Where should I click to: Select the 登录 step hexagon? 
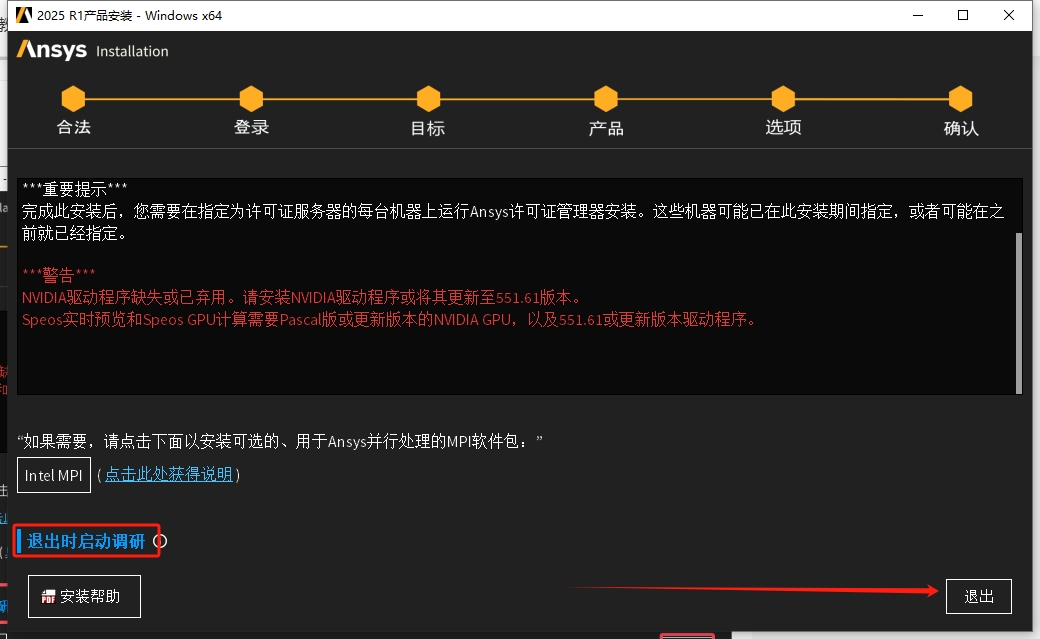[x=251, y=99]
